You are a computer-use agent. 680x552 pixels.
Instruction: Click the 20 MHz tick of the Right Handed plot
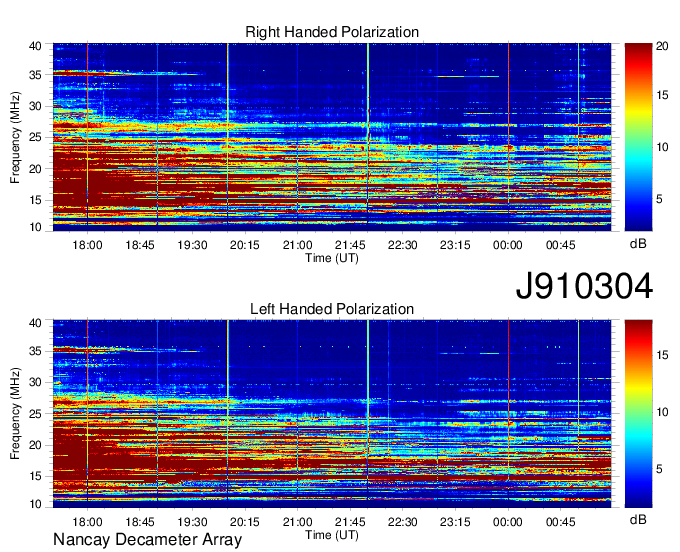[36, 169]
